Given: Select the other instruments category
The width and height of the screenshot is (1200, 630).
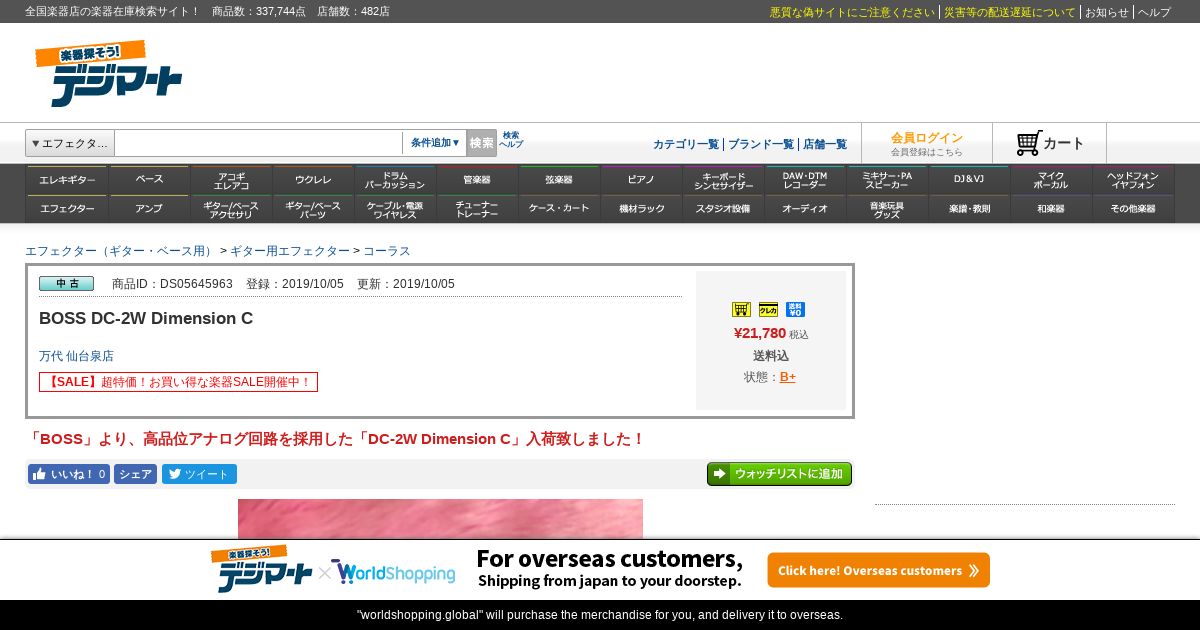Looking at the screenshot, I should [1133, 209].
